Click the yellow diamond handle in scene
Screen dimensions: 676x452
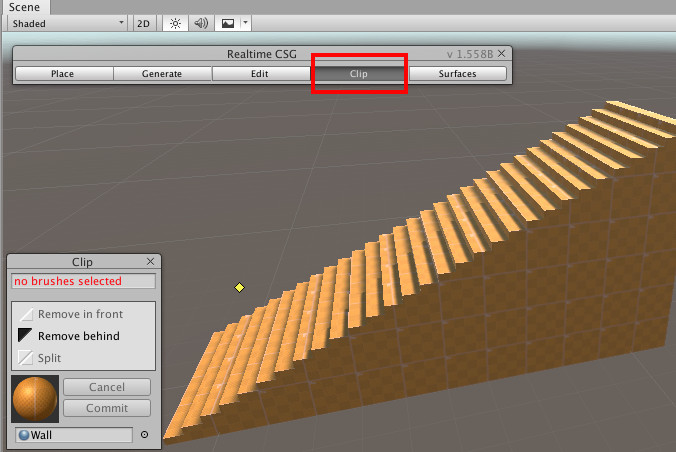(x=239, y=287)
